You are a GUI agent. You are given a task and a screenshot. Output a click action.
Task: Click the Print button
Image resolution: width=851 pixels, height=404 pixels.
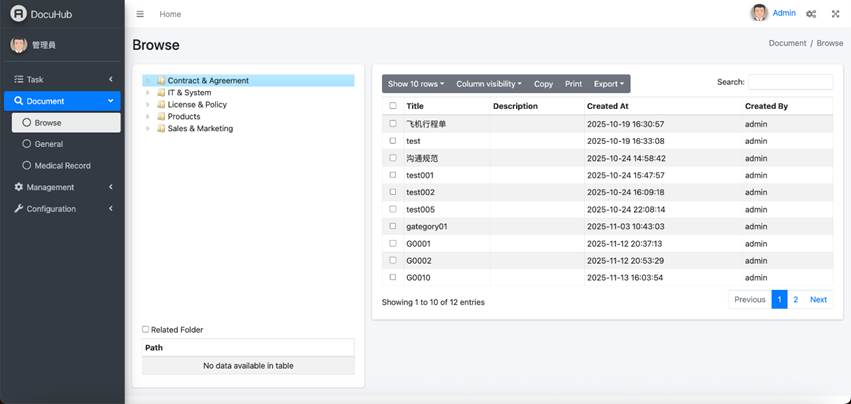point(573,84)
